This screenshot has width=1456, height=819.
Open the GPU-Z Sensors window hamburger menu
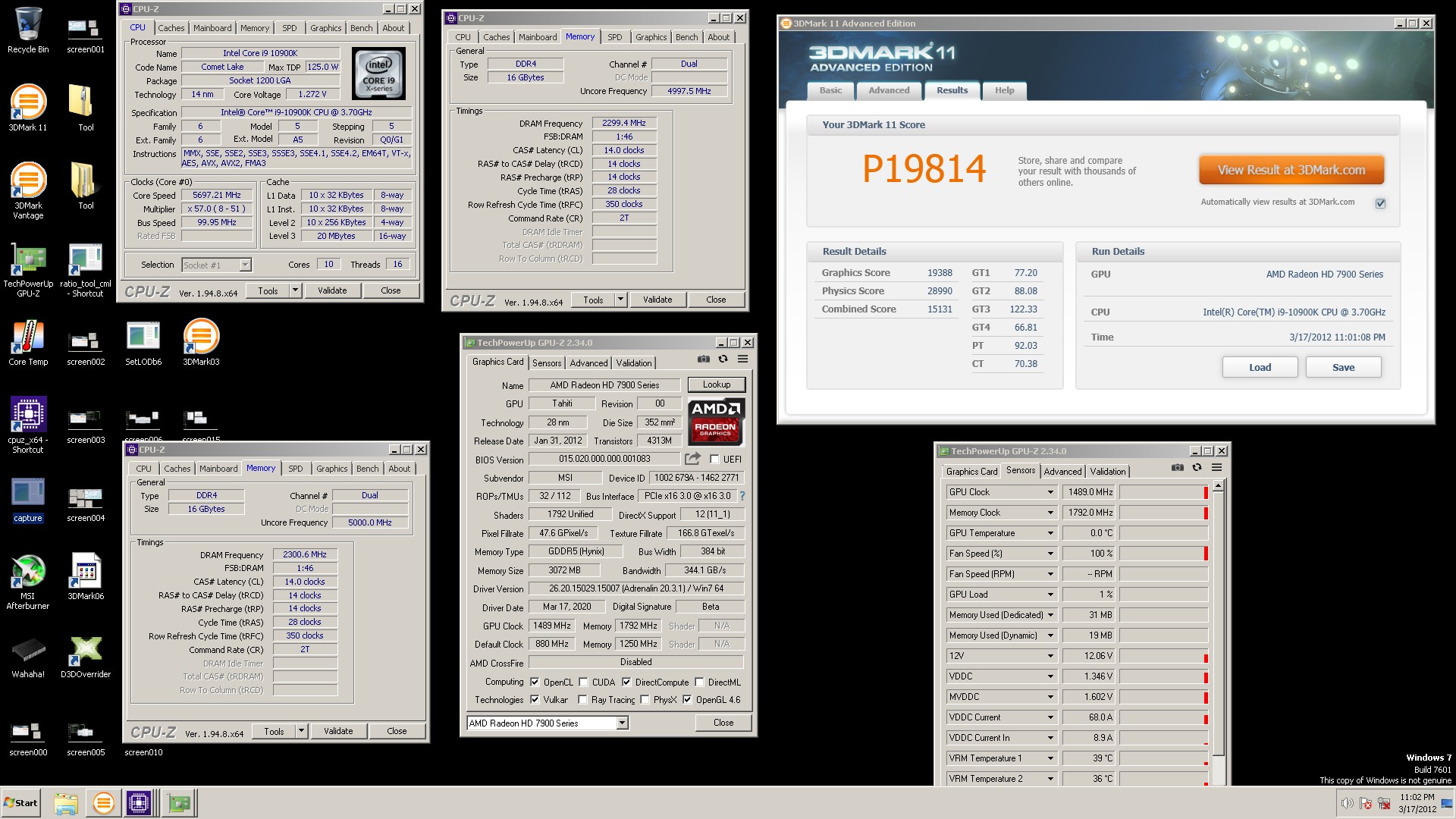[x=1216, y=468]
